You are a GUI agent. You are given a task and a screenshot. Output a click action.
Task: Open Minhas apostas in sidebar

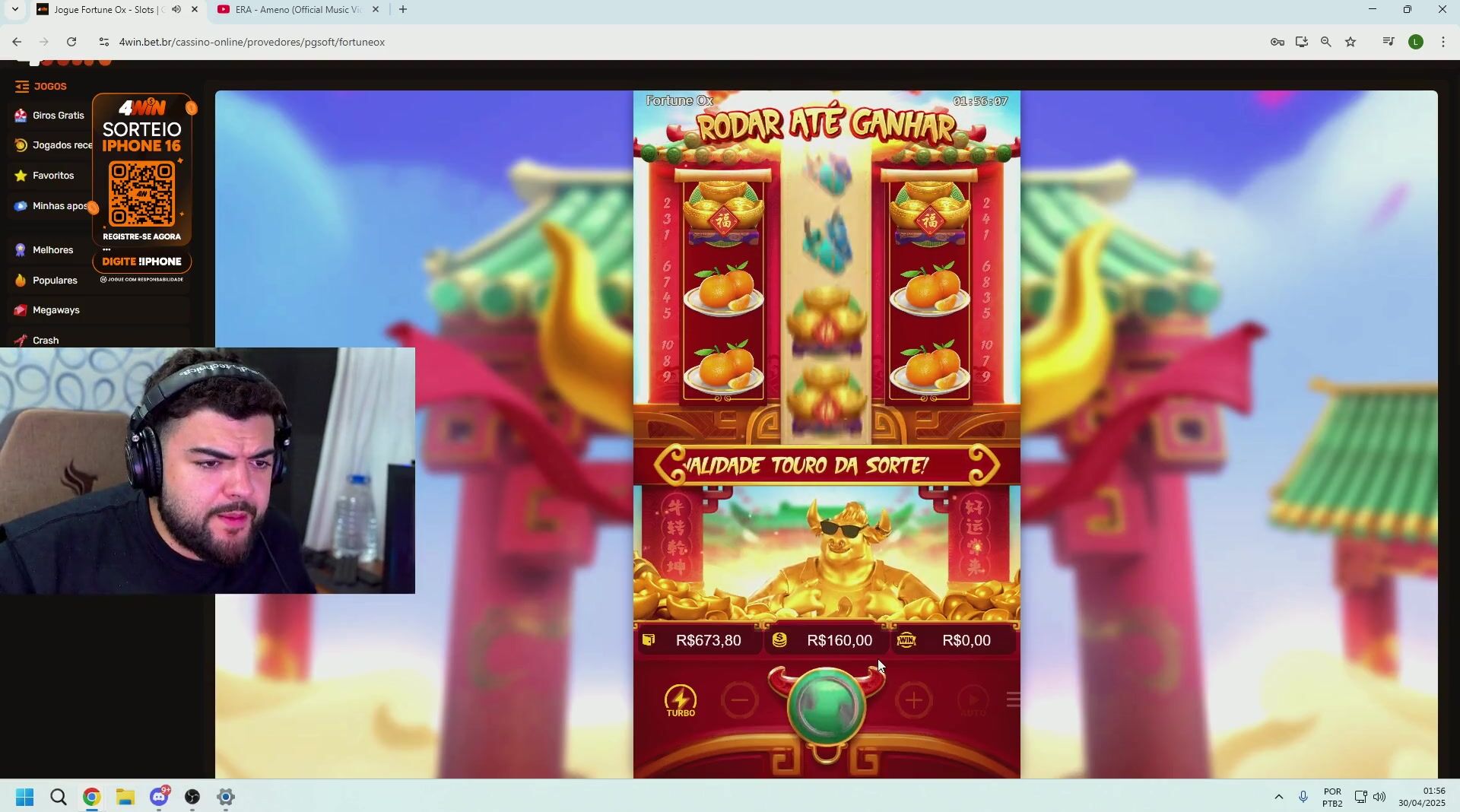(50, 206)
